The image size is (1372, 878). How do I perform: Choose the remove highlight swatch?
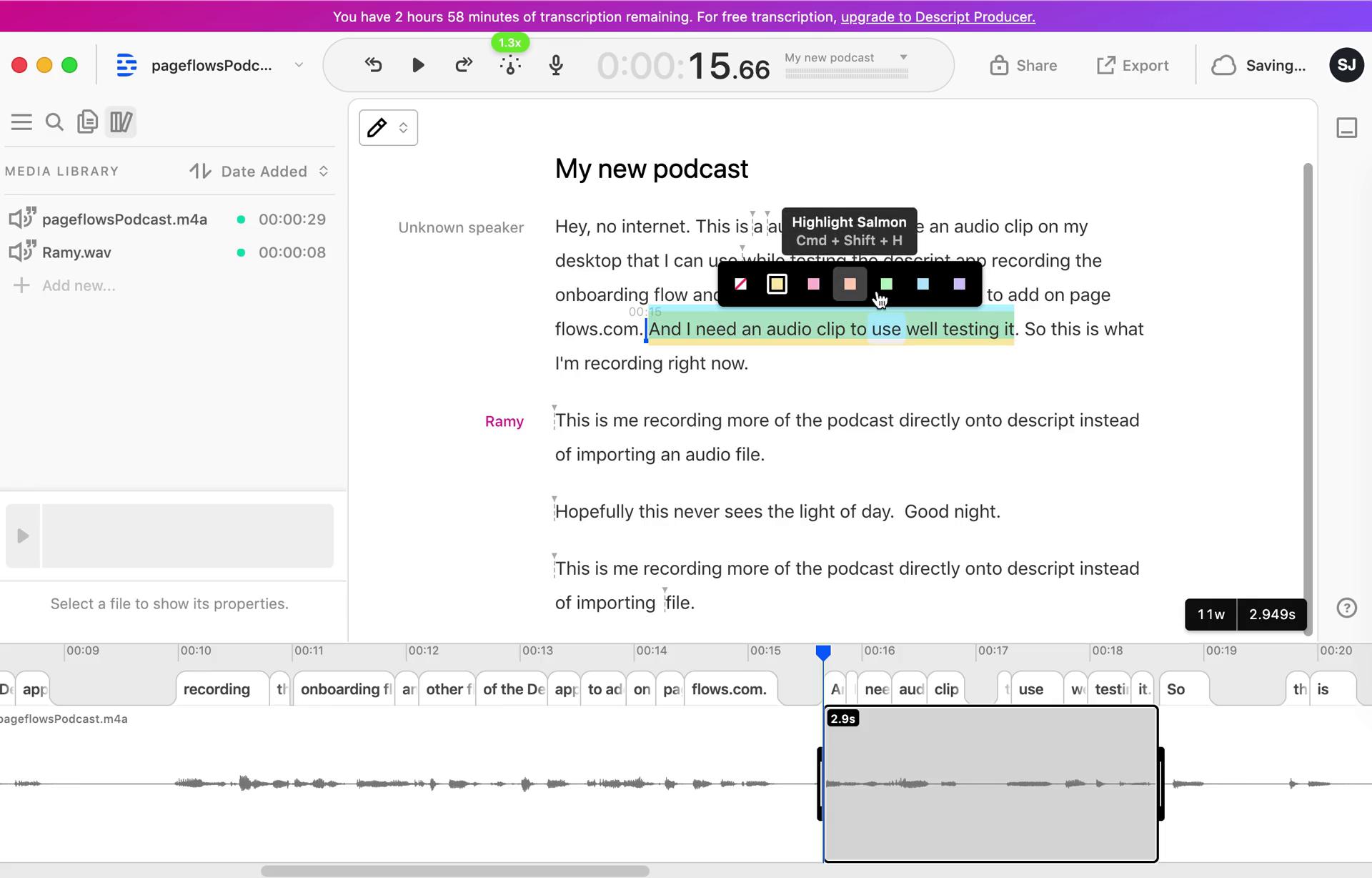(x=740, y=285)
